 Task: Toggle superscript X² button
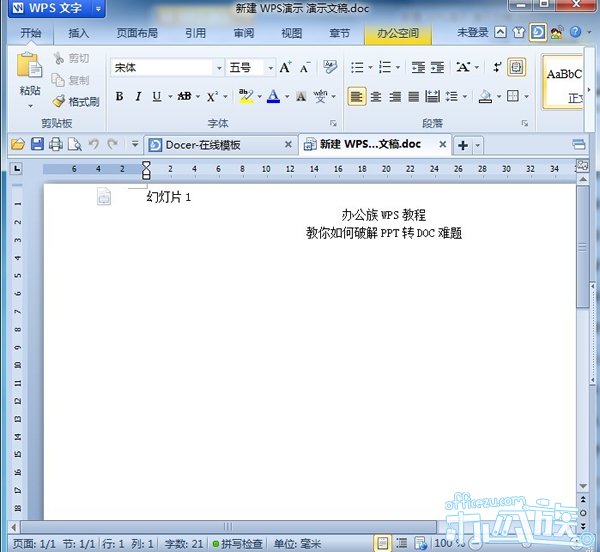tap(212, 96)
